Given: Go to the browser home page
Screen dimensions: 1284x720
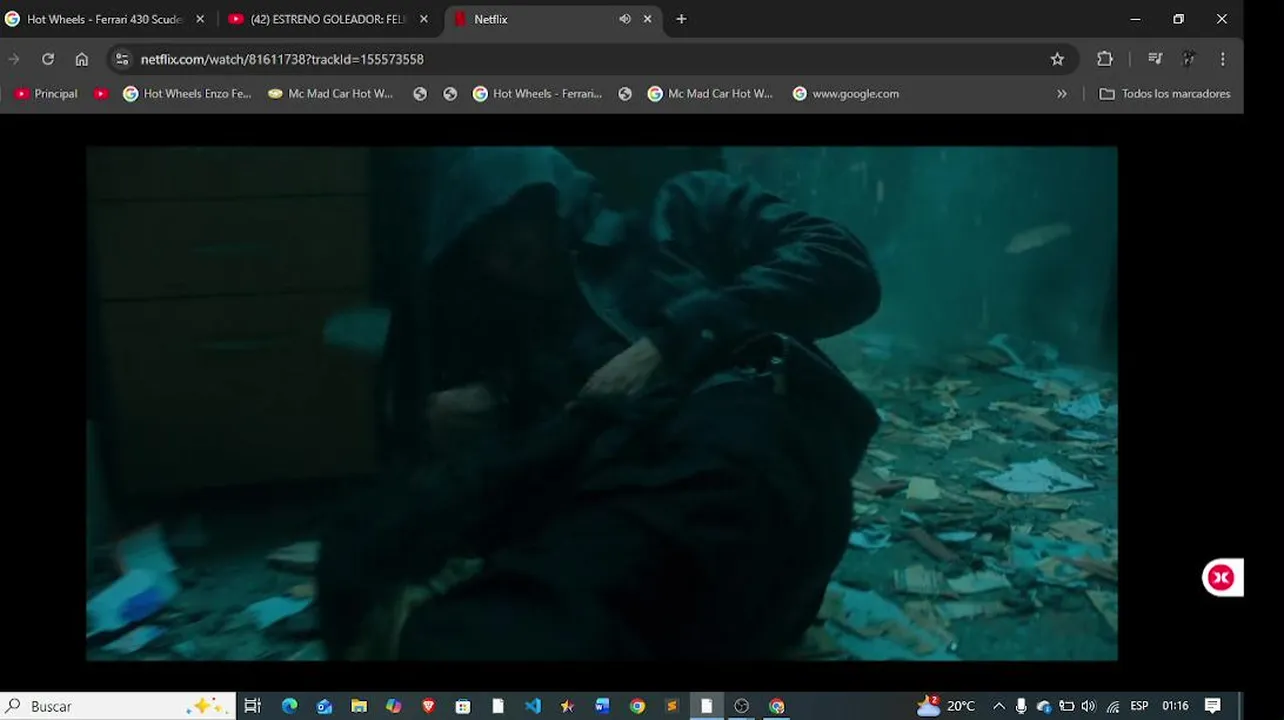Looking at the screenshot, I should coord(82,59).
